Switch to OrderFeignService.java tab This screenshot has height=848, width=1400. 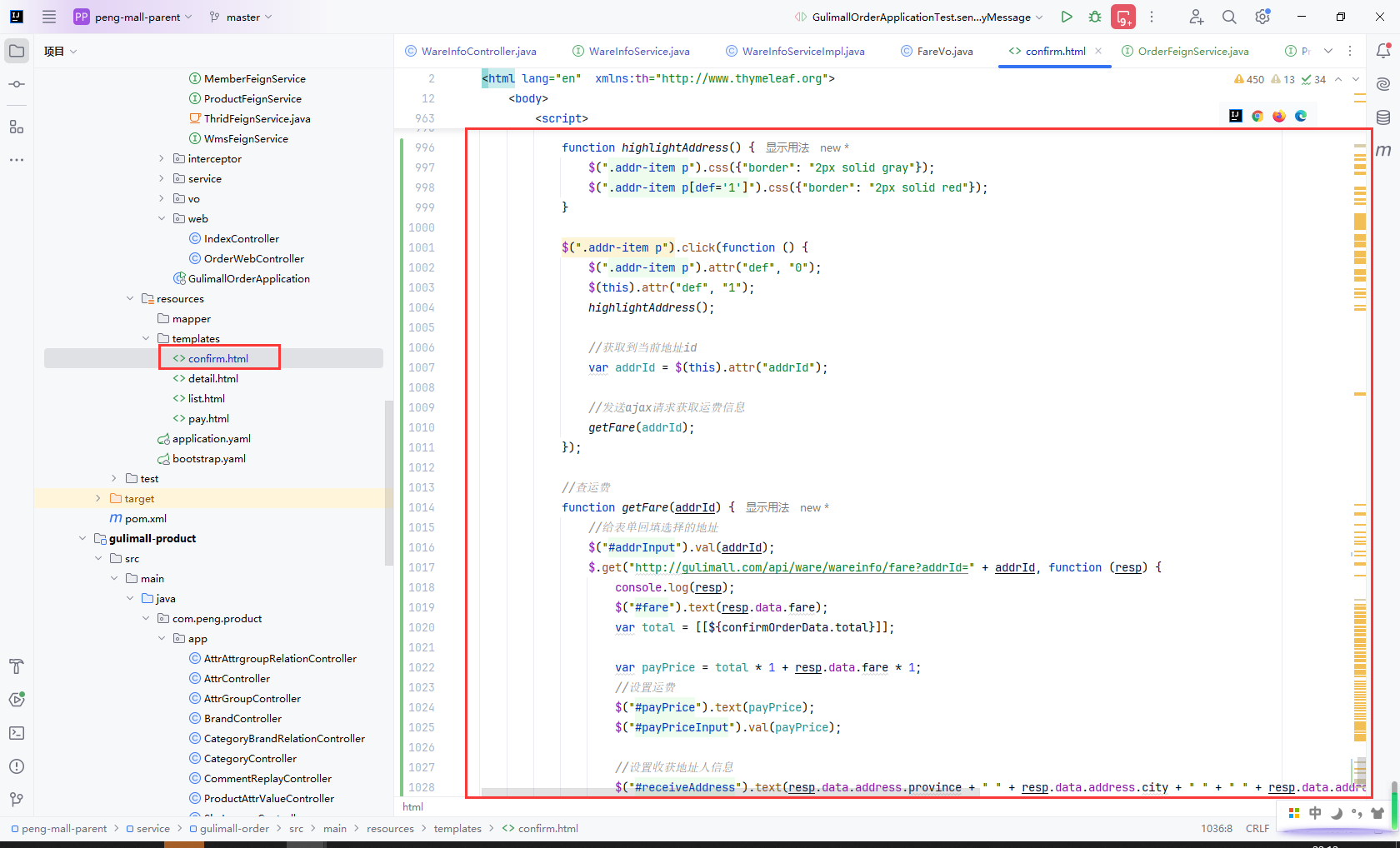[1185, 51]
